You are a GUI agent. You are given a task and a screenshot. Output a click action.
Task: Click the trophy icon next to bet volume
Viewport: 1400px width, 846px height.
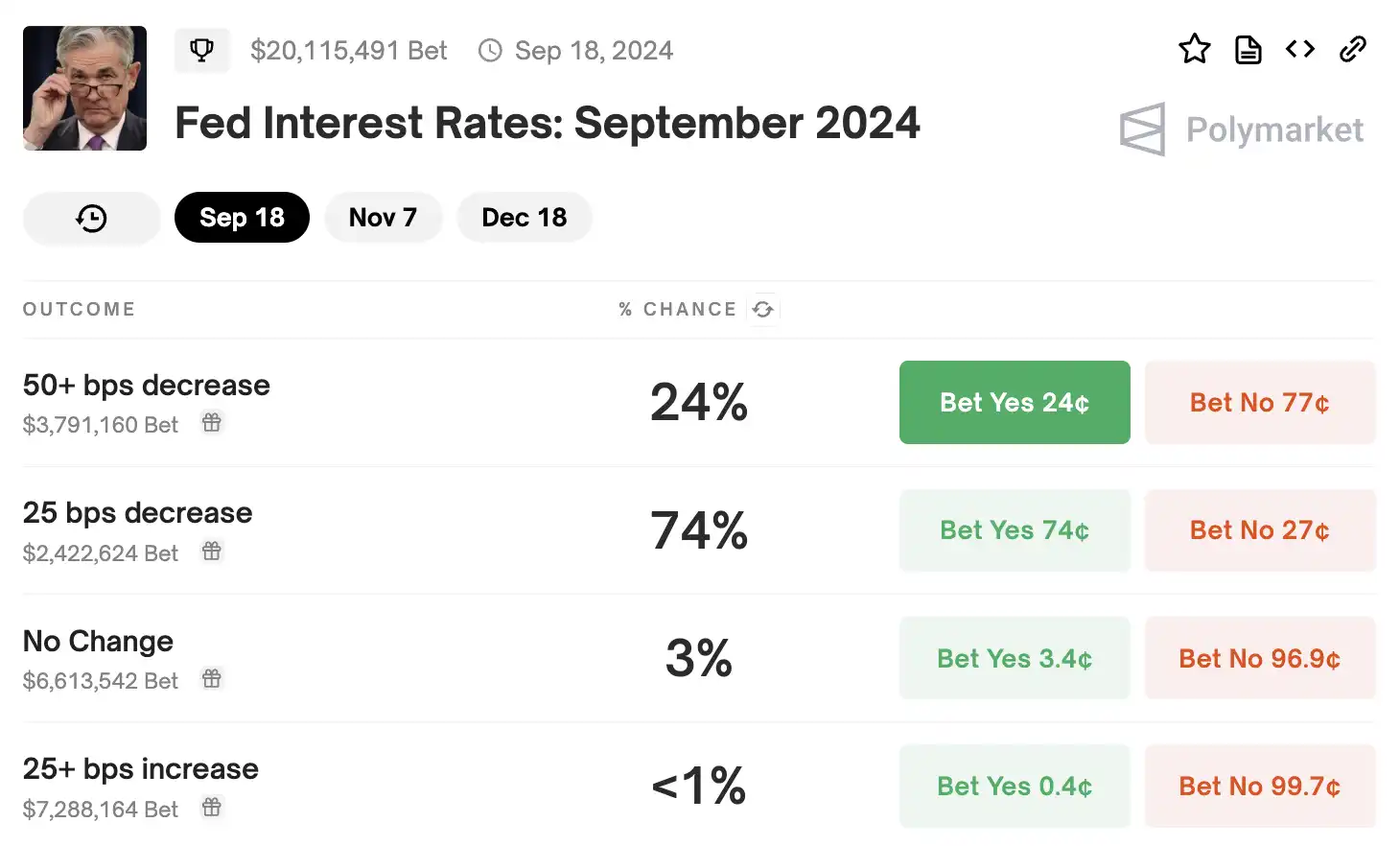(201, 50)
